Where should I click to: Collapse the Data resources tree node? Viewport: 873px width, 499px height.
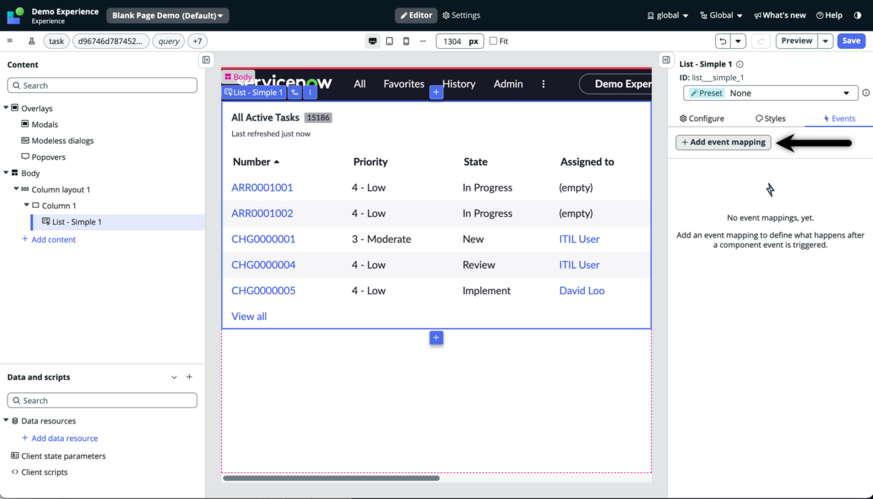[x=6, y=420]
